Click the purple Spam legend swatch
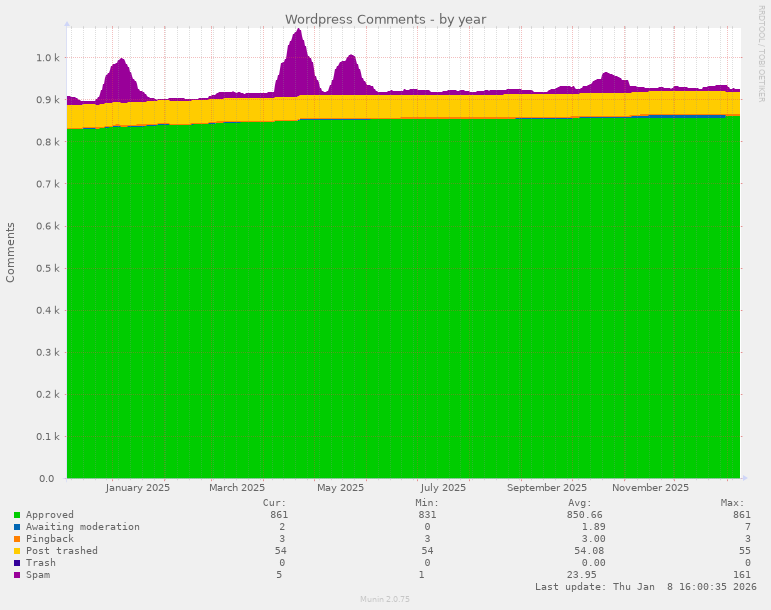The width and height of the screenshot is (771, 610). (x=17, y=575)
